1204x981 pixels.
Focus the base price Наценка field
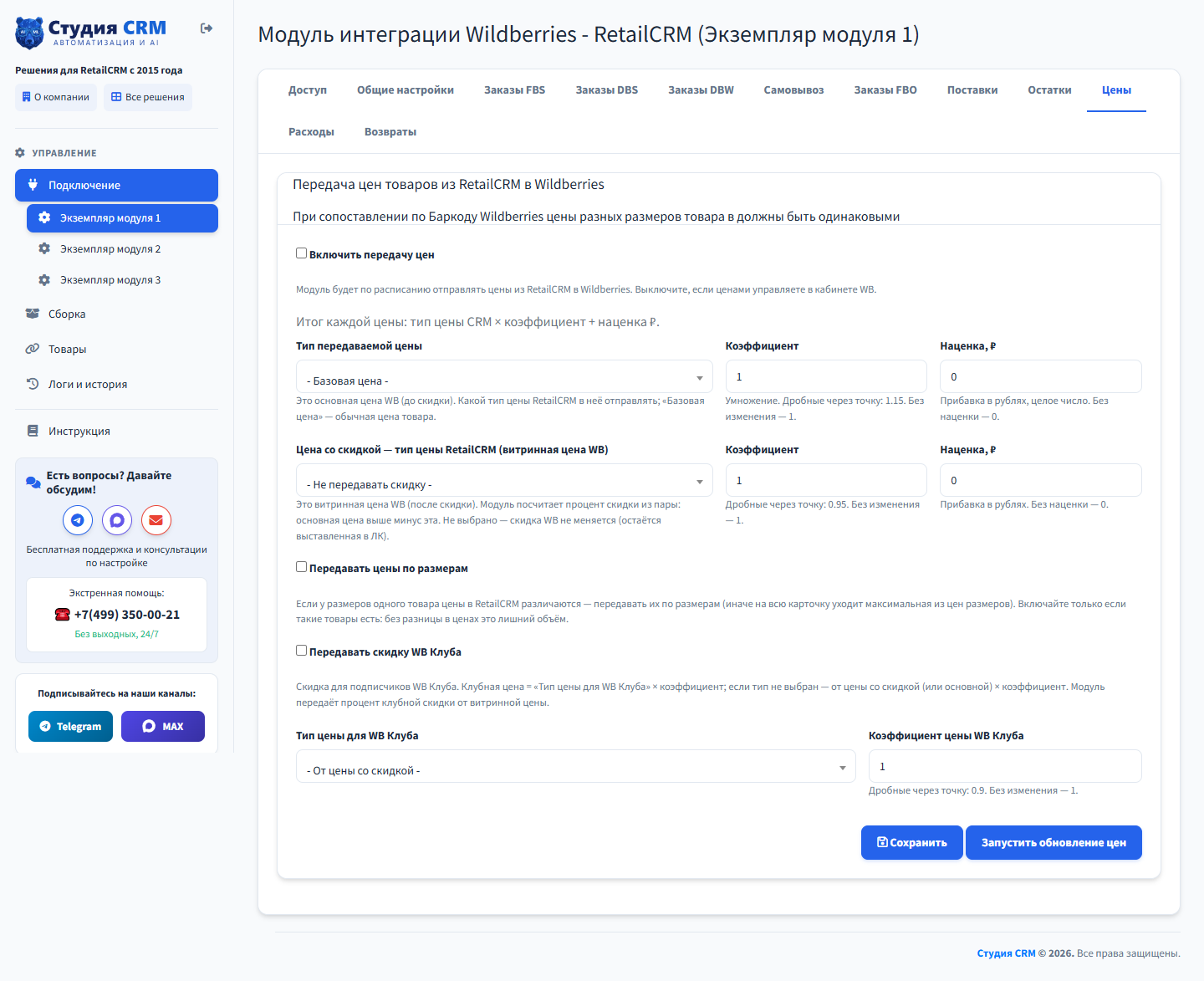click(1041, 376)
